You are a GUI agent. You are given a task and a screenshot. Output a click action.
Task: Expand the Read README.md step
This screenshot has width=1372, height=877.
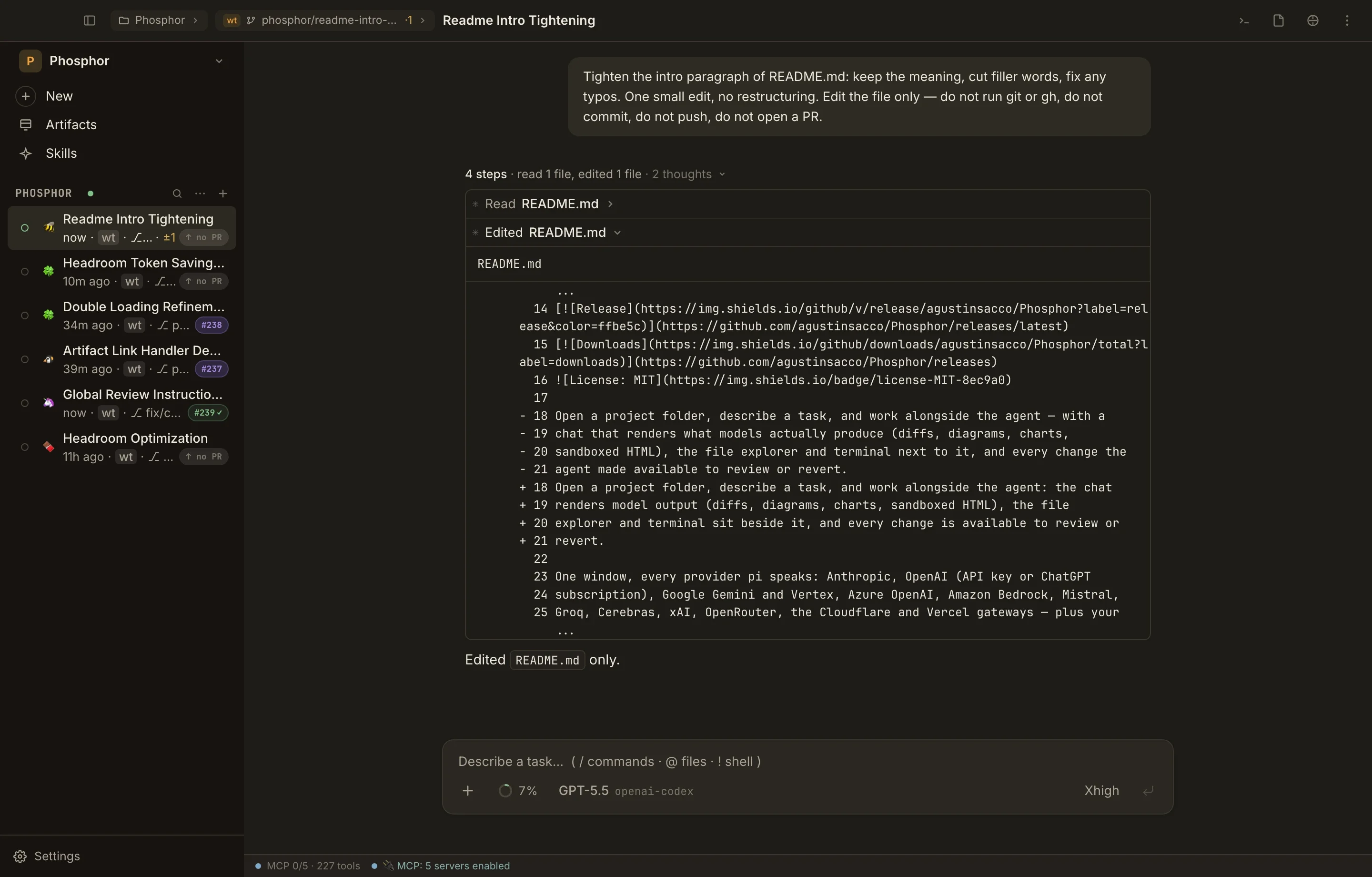point(549,204)
